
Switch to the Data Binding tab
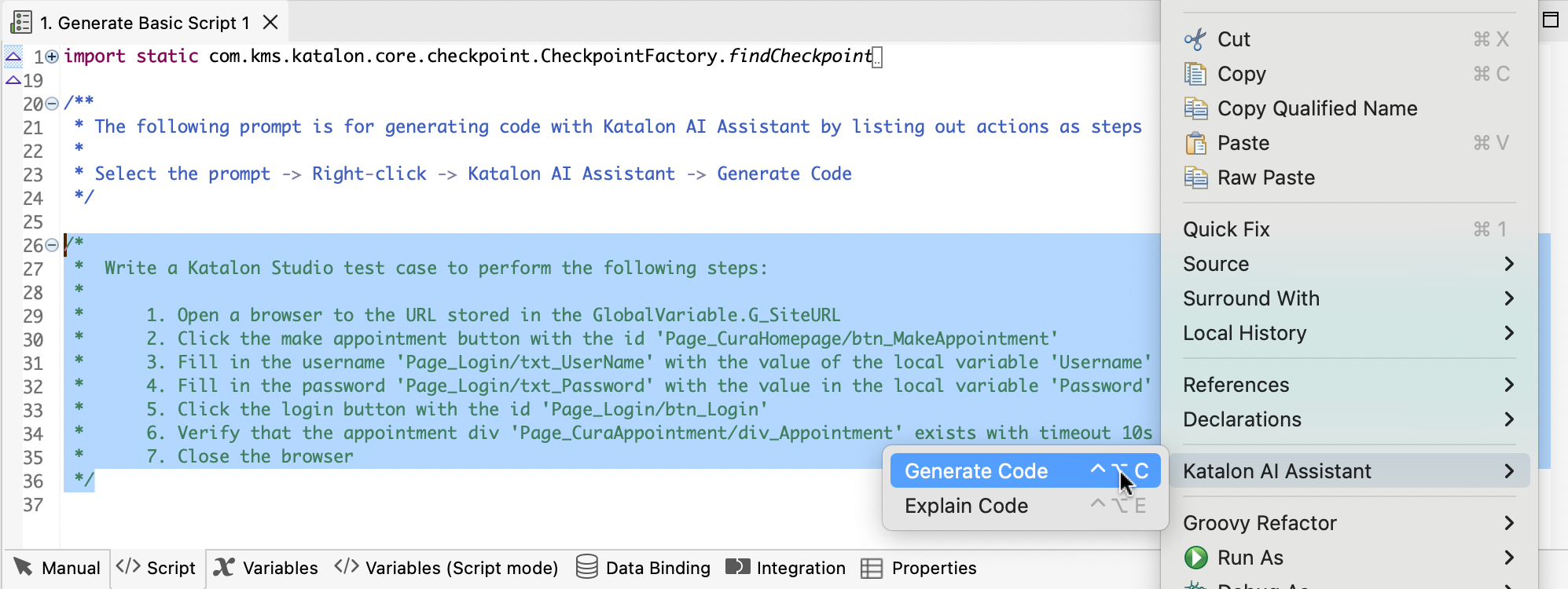643,568
